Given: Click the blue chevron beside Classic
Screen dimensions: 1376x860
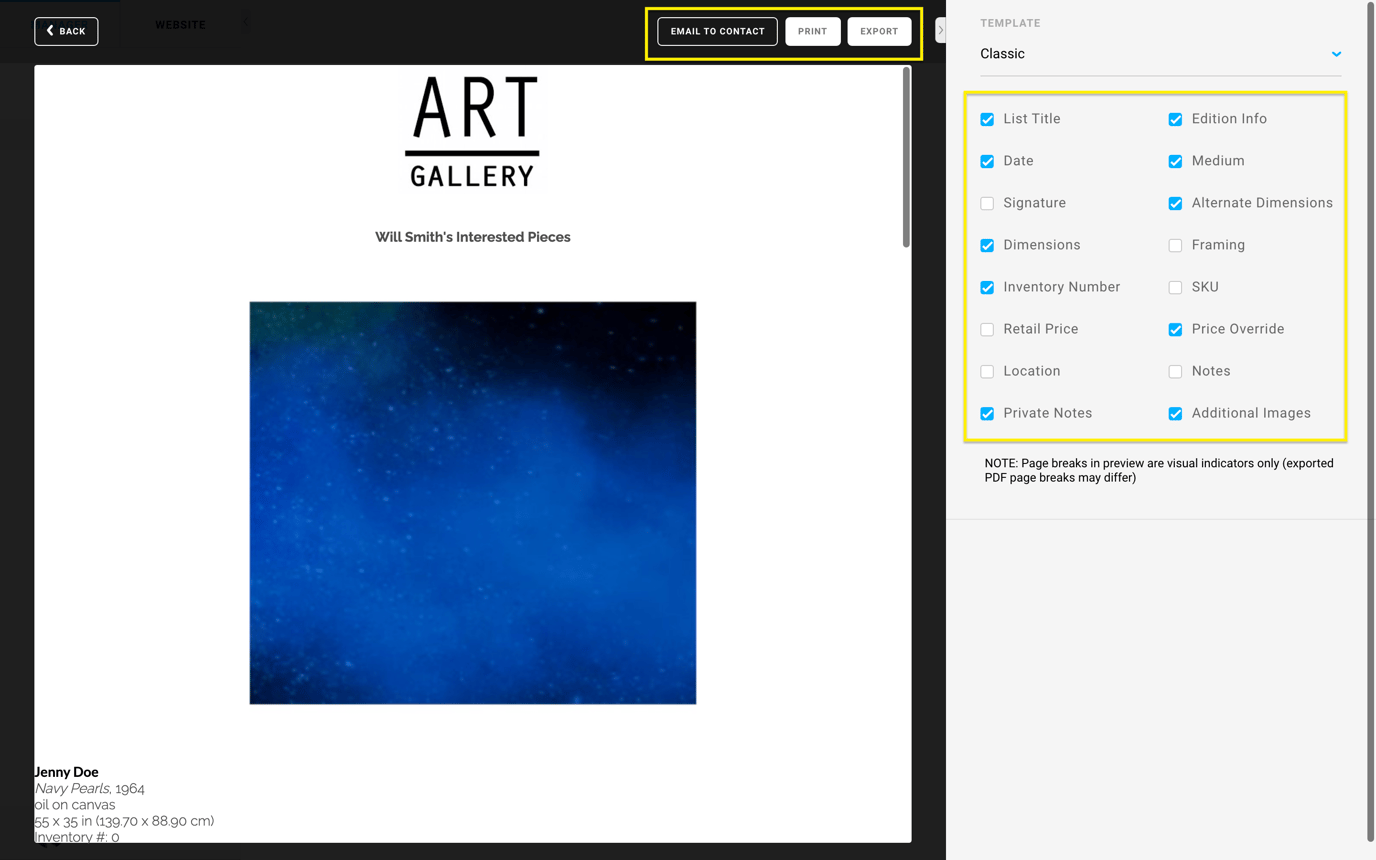Looking at the screenshot, I should coord(1336,54).
